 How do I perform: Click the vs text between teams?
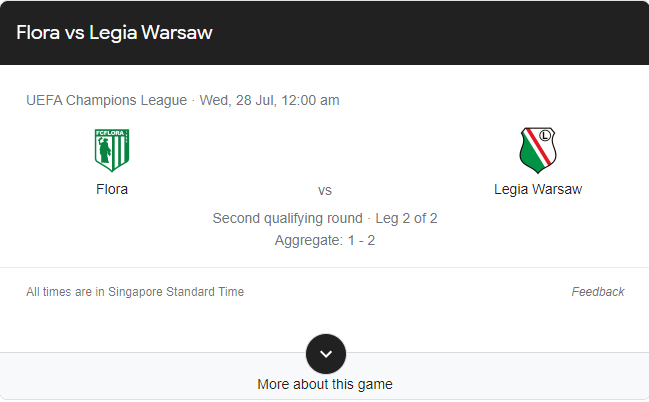[325, 190]
